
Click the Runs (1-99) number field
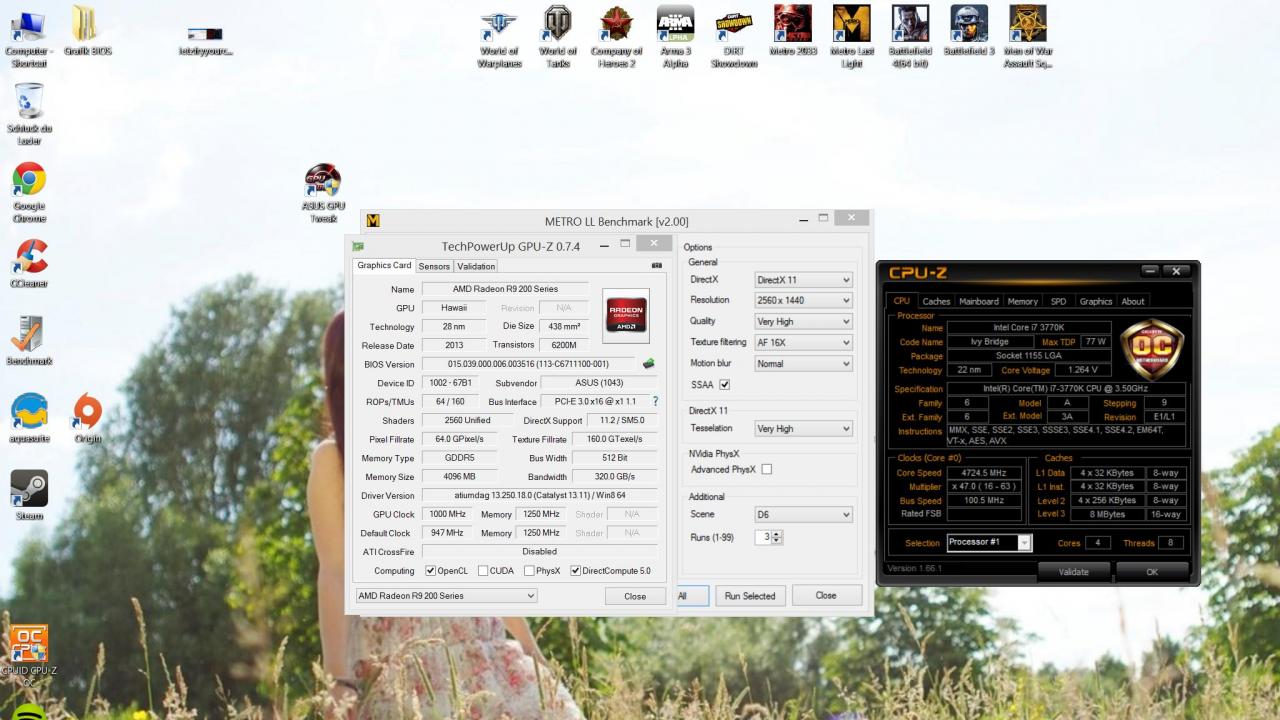click(x=763, y=537)
